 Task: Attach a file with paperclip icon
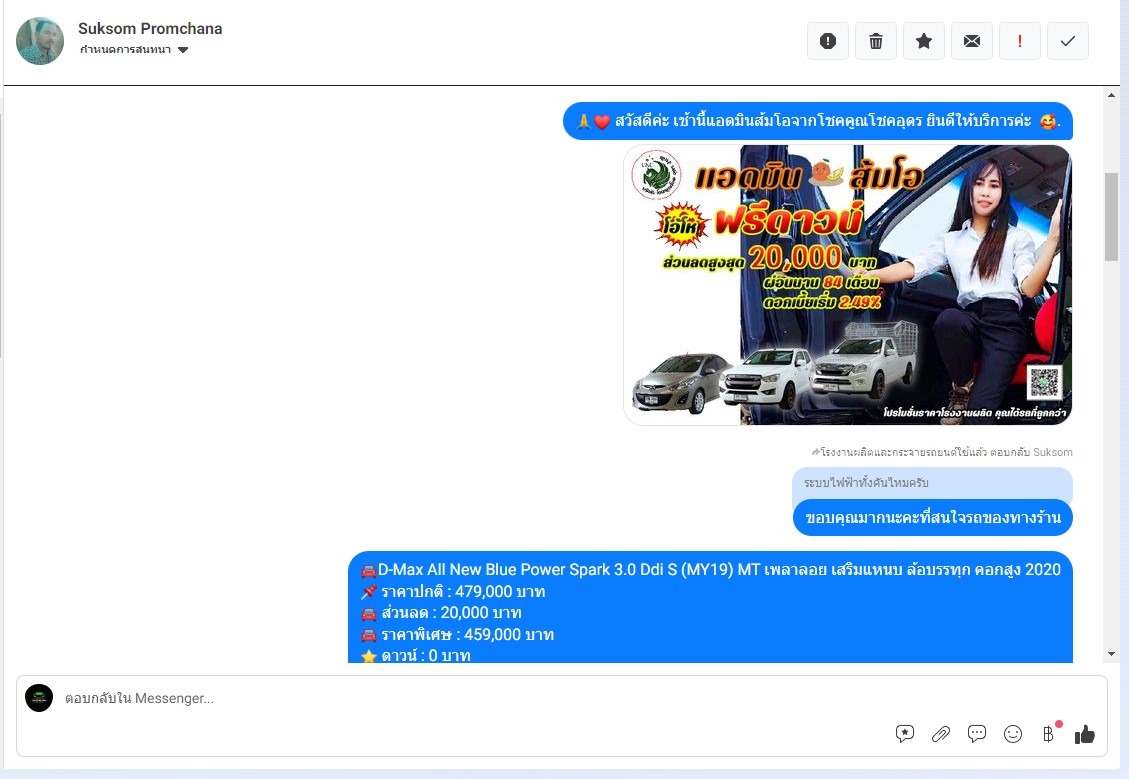point(940,734)
